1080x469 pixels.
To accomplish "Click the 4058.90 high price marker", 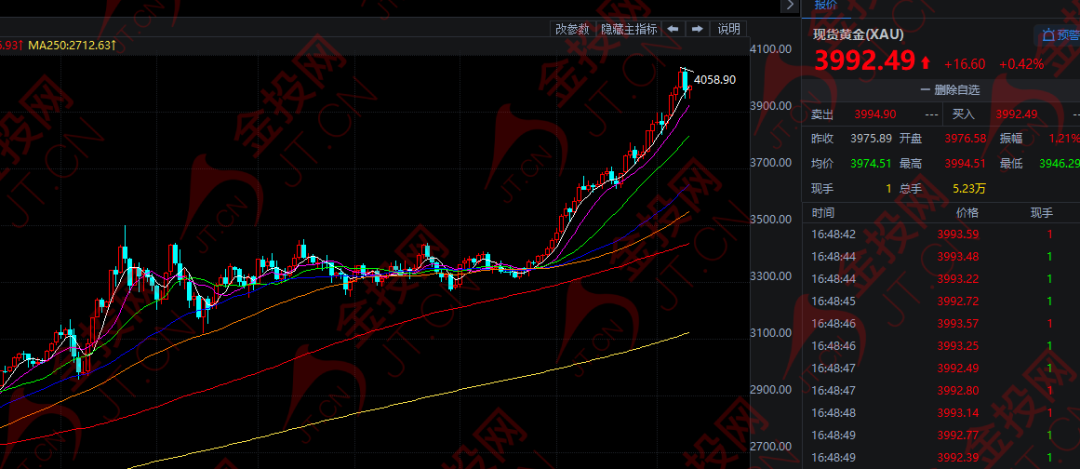I will [x=714, y=79].
